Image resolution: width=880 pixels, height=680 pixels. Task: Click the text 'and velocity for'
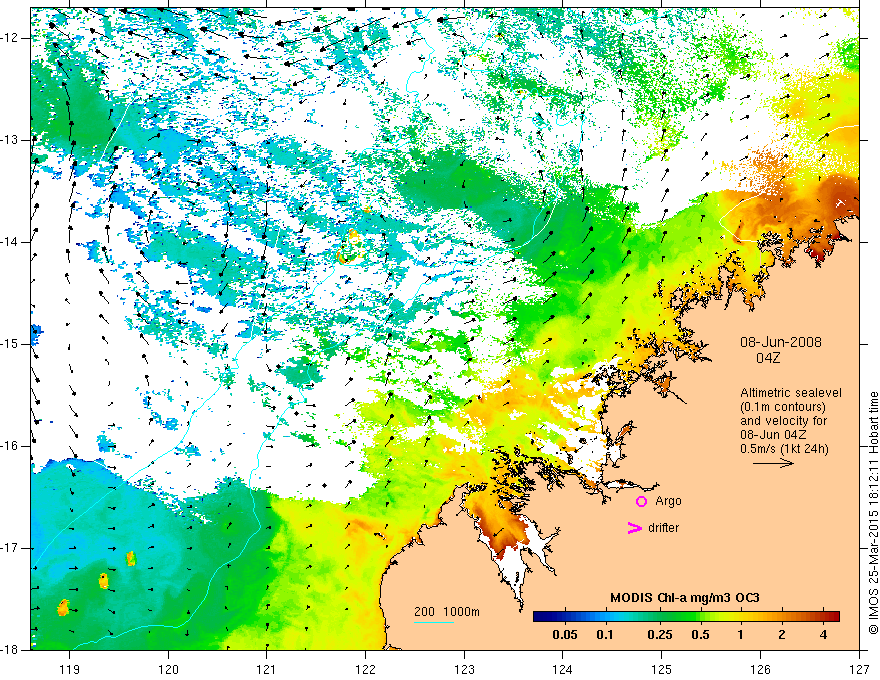[783, 421]
